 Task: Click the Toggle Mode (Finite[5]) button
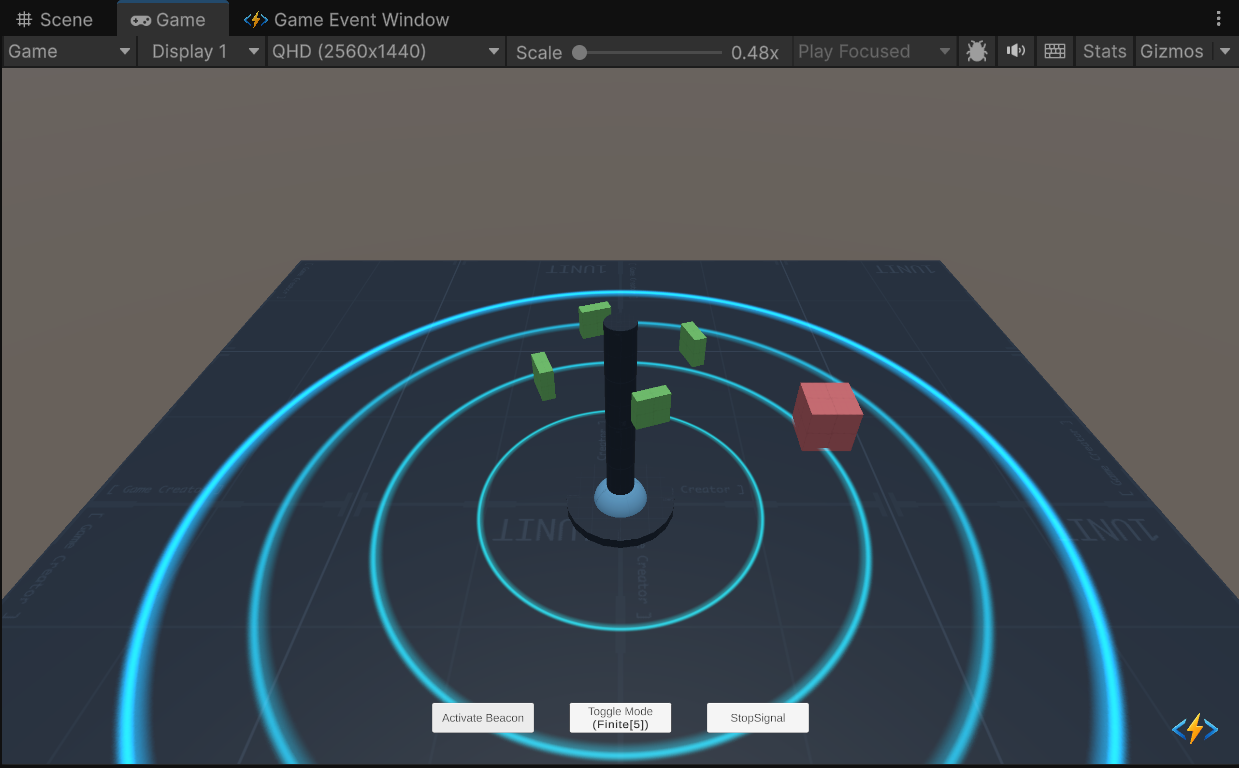click(620, 718)
